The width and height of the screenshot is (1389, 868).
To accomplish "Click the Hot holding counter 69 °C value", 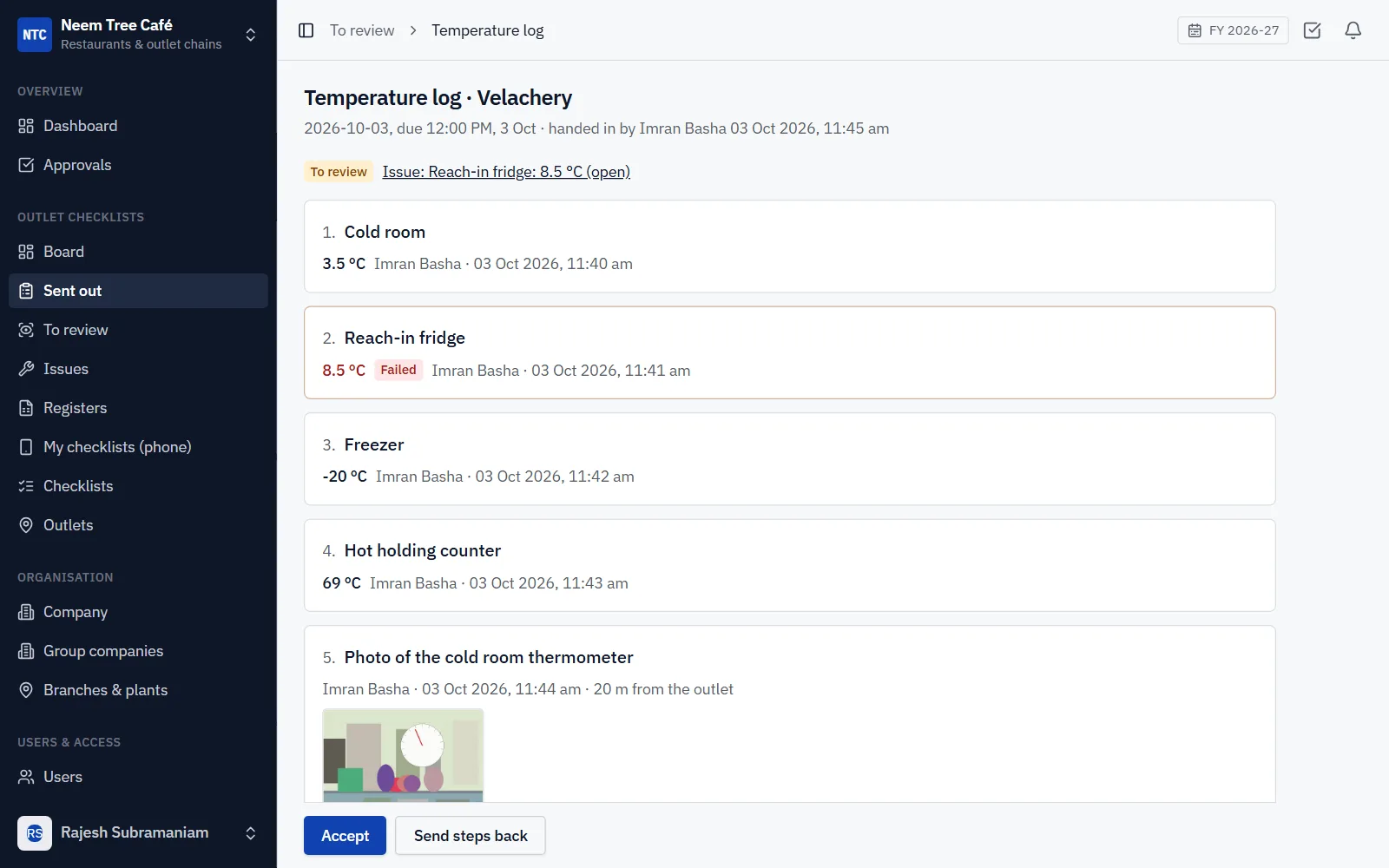I will [342, 583].
